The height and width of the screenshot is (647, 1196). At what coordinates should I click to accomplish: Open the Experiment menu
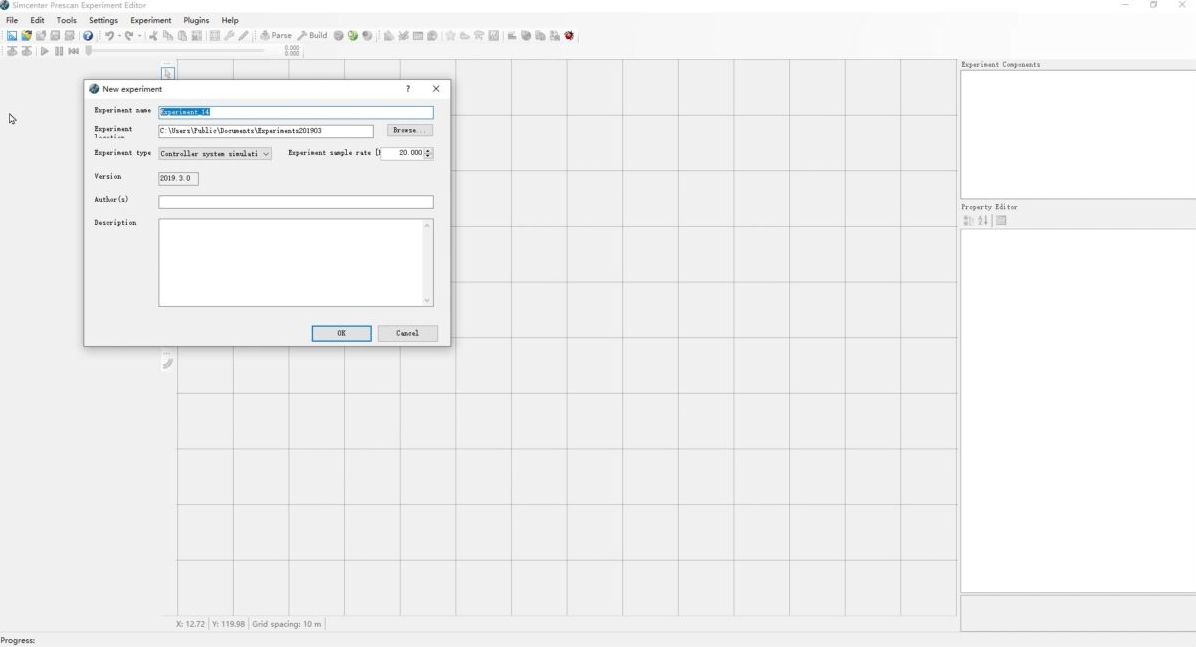pos(150,20)
